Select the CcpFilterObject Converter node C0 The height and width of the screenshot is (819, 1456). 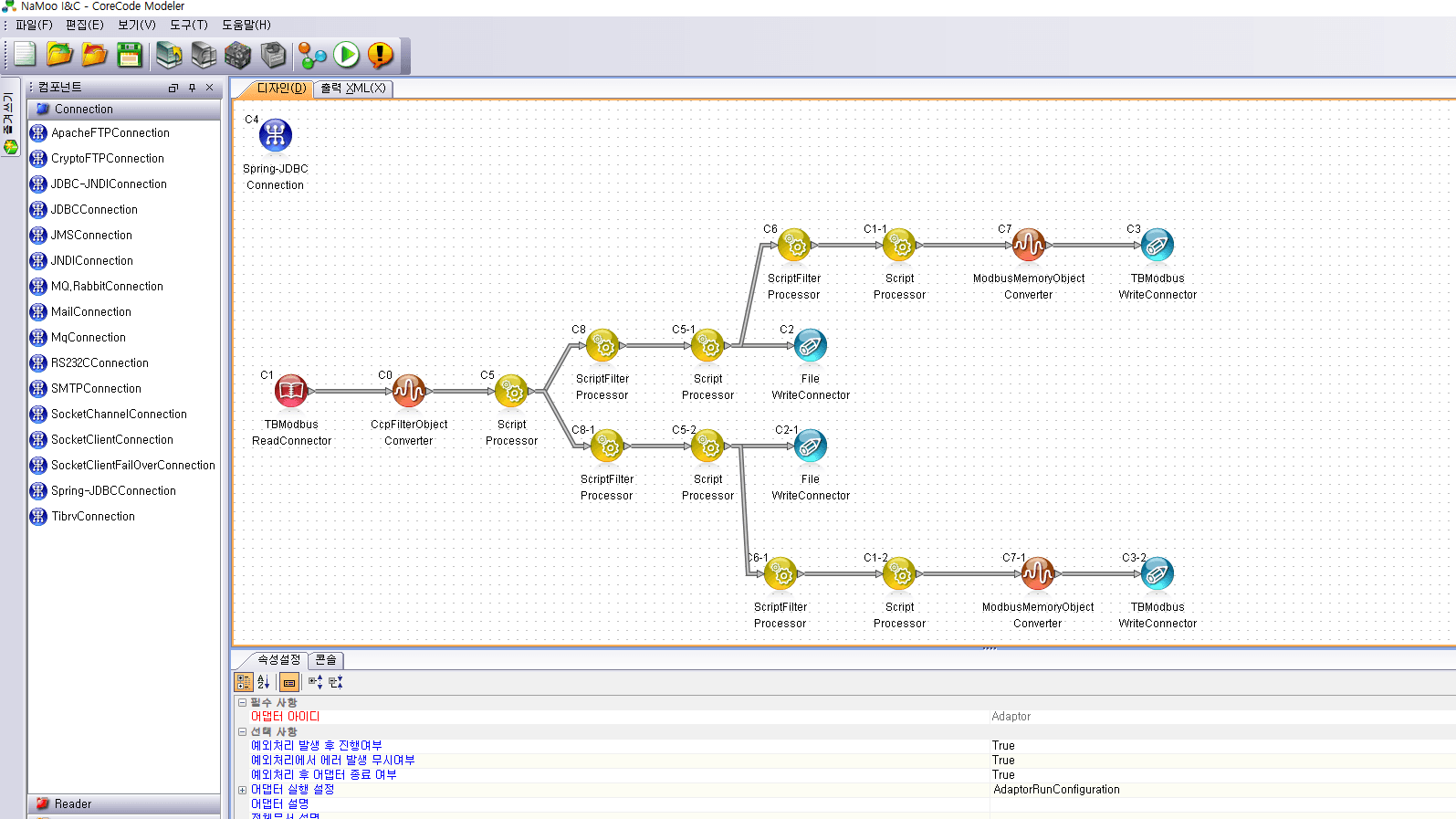coord(408,392)
